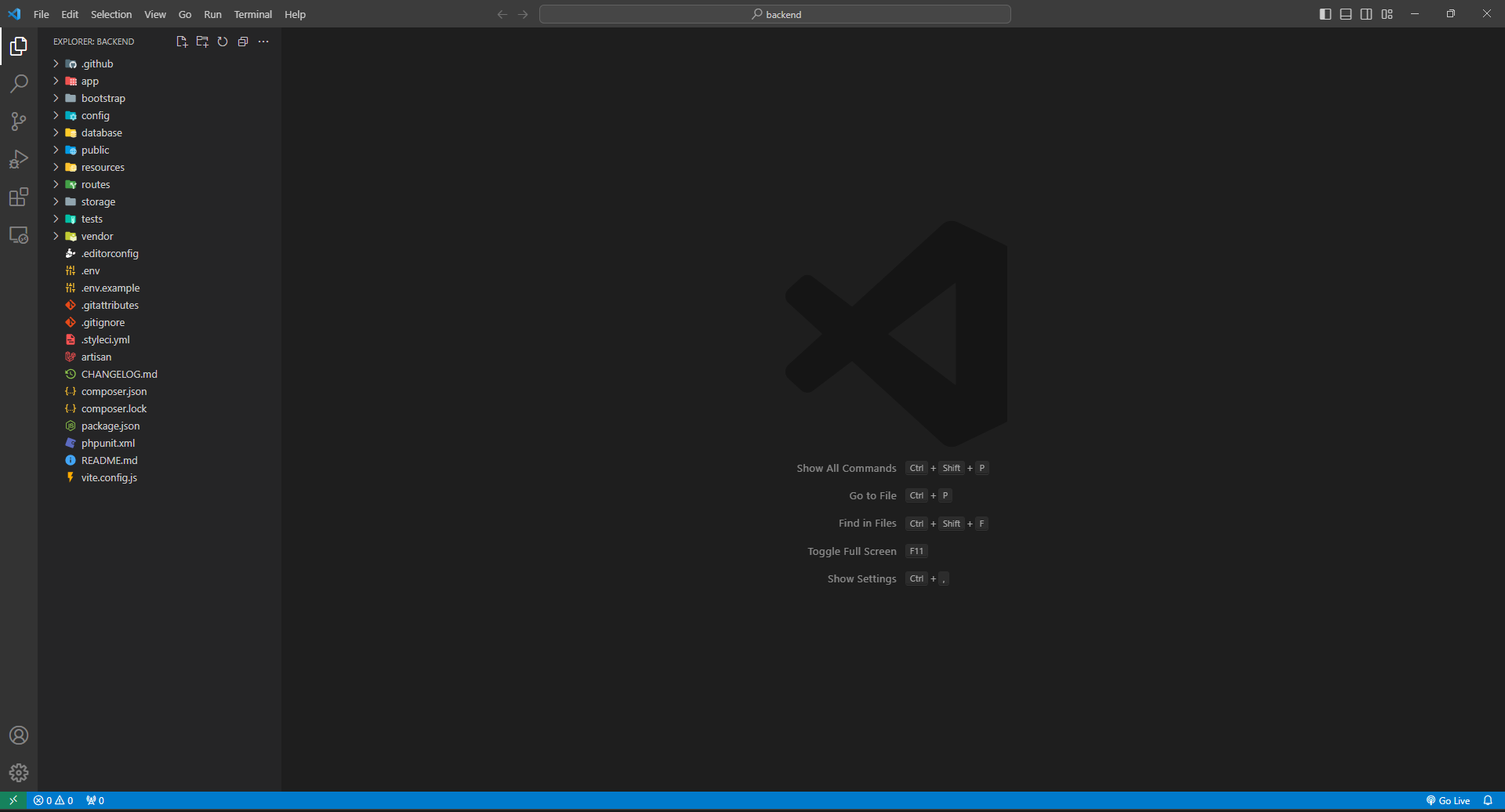Expand the app folder
The image size is (1505, 812).
89,82
